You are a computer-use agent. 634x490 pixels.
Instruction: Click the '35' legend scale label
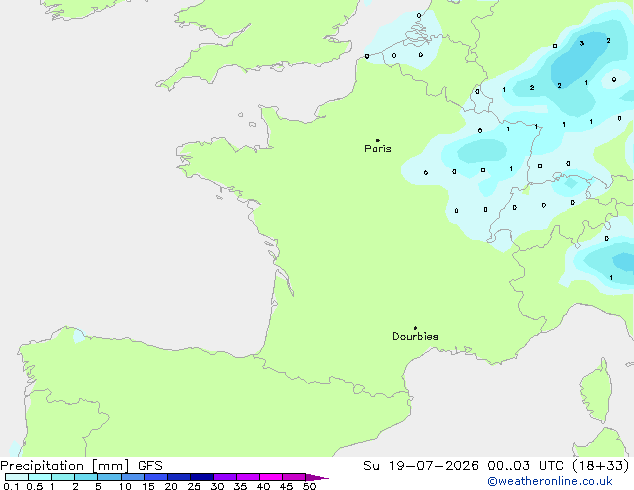pos(240,486)
